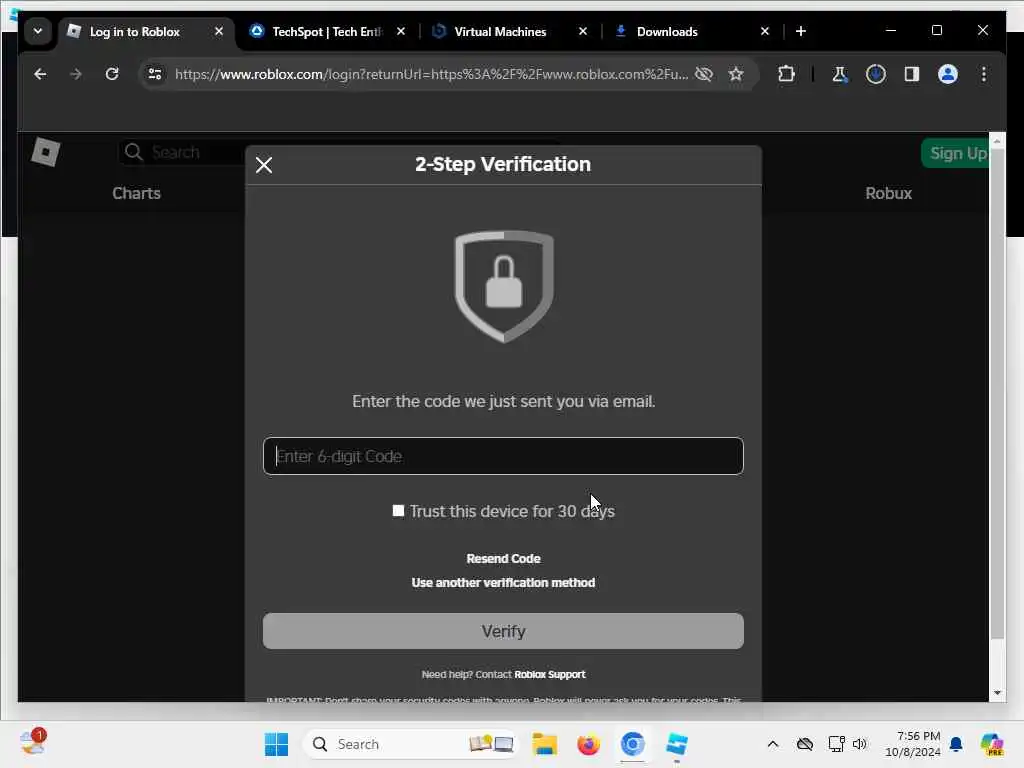Screen dimensions: 1024x768
Task: View site information icon in address bar
Action: click(155, 74)
